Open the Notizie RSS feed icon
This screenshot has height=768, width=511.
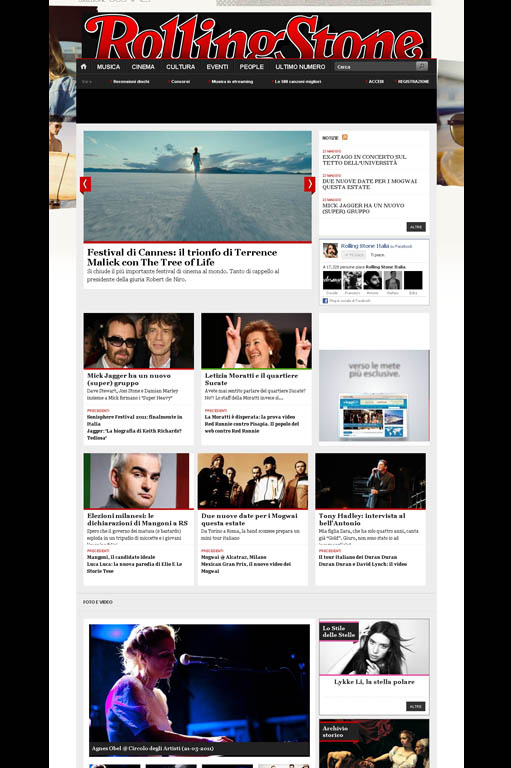click(344, 138)
